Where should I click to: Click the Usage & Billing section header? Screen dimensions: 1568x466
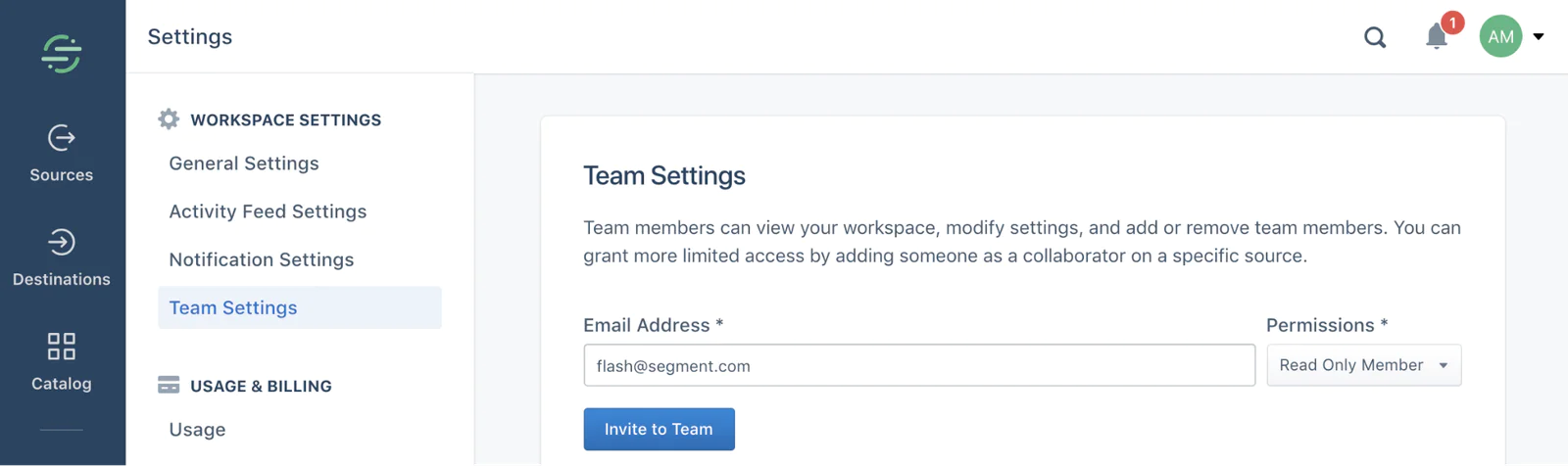[x=261, y=386]
